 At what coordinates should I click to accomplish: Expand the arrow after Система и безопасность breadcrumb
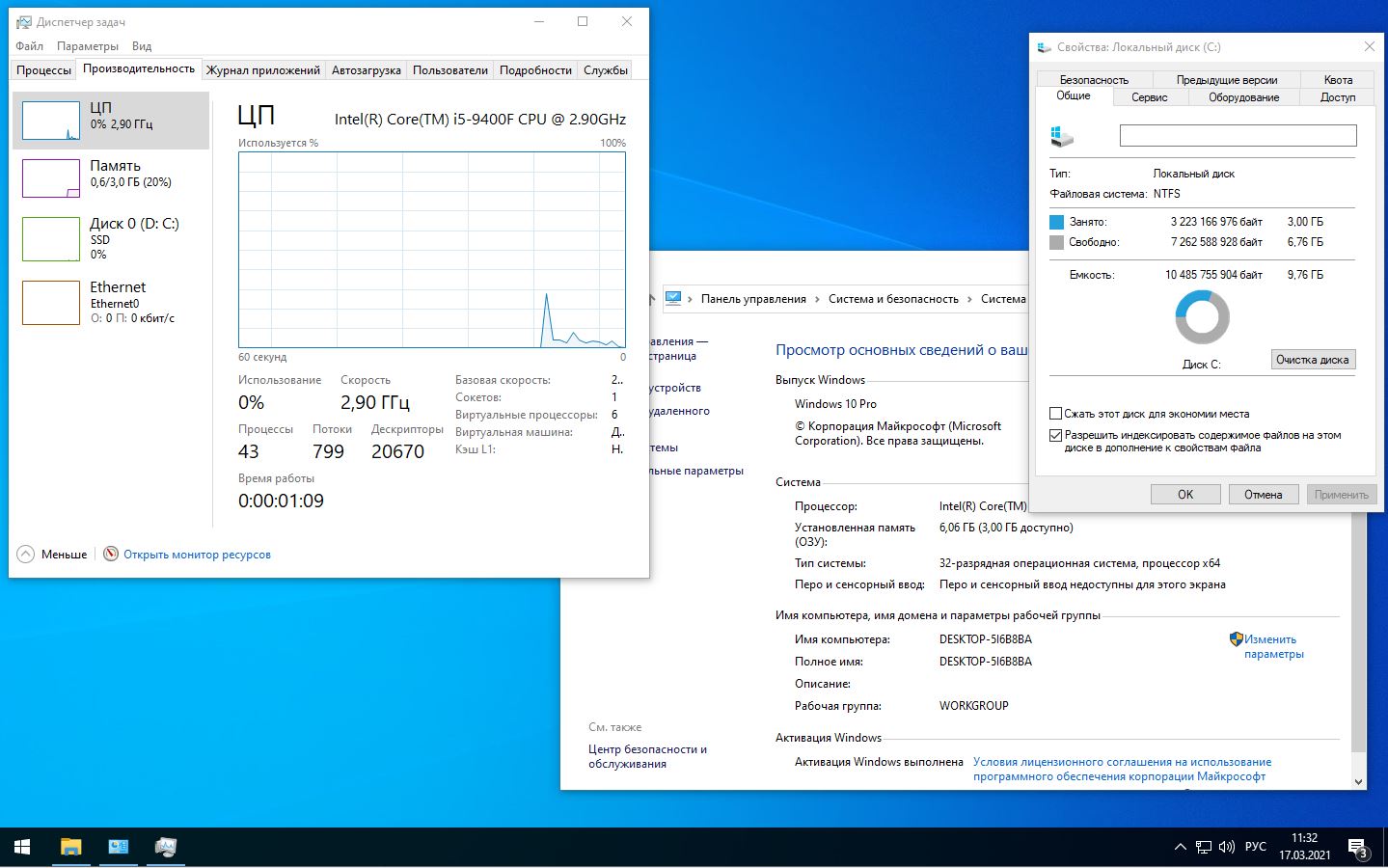[x=969, y=299]
